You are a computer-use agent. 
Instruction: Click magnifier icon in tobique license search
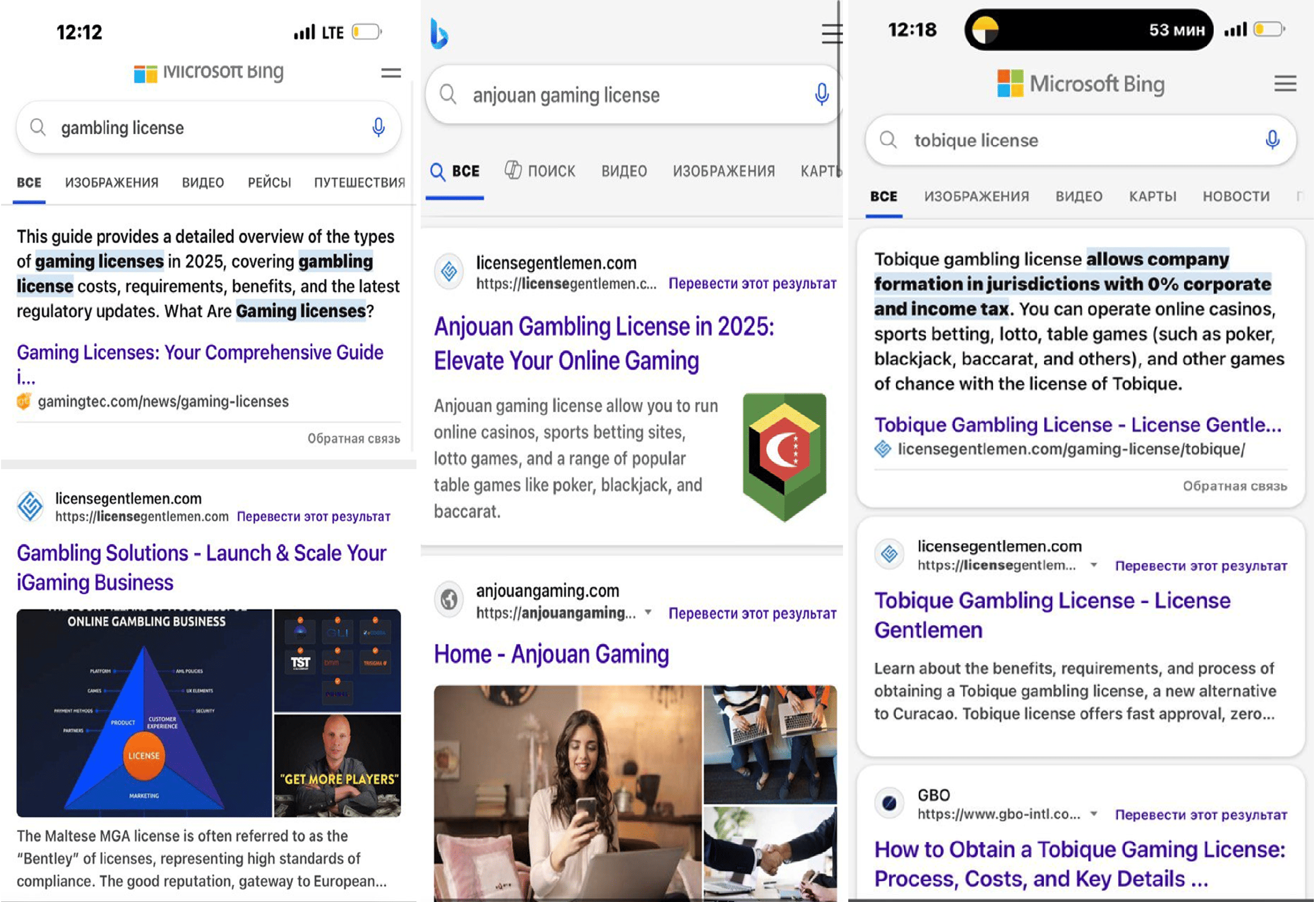pos(888,140)
